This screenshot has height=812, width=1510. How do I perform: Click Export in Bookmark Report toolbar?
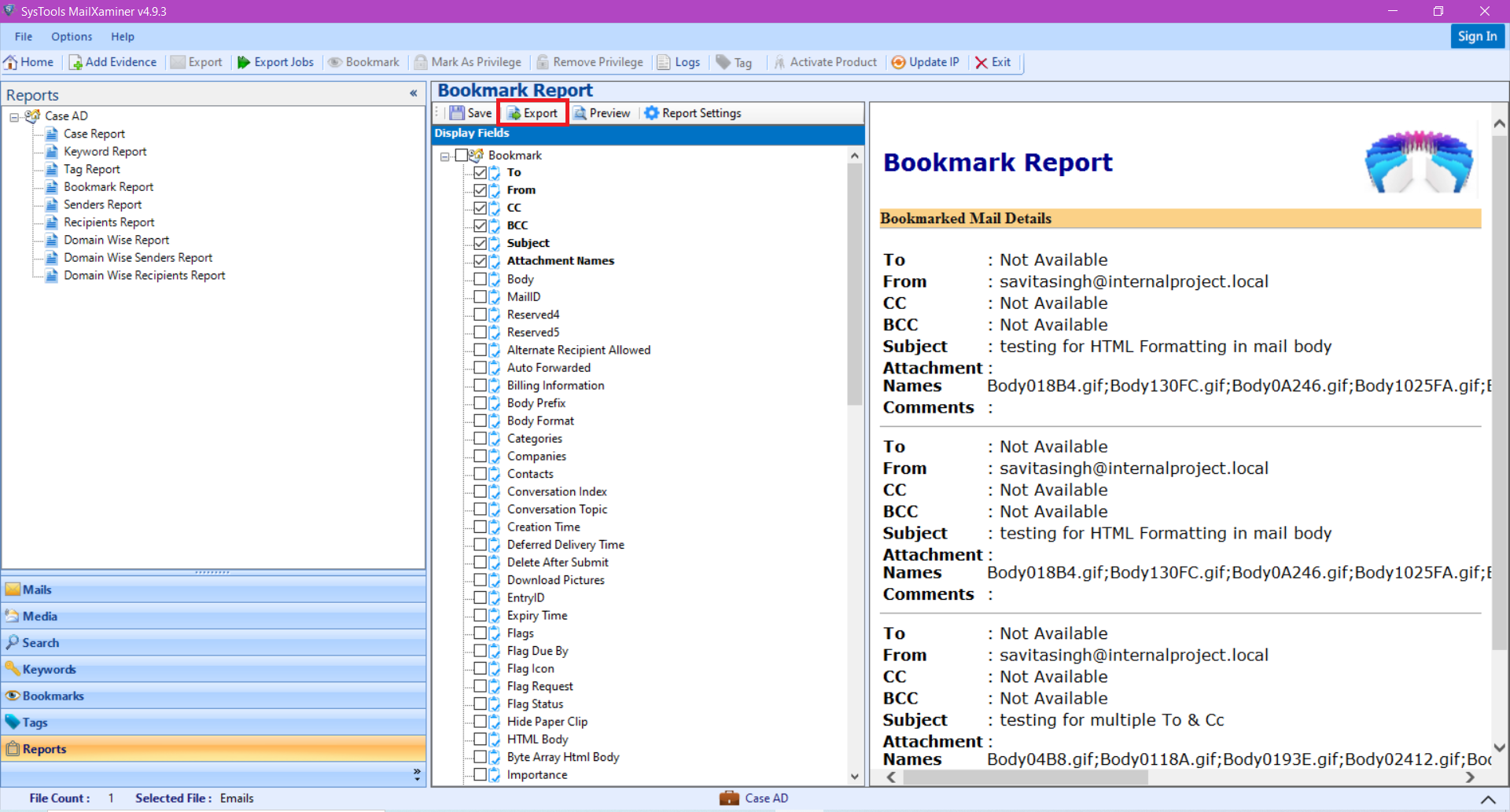point(532,113)
